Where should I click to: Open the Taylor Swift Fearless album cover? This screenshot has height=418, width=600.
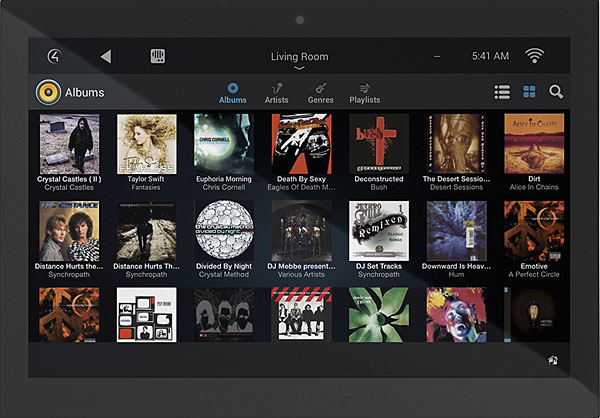[x=147, y=144]
